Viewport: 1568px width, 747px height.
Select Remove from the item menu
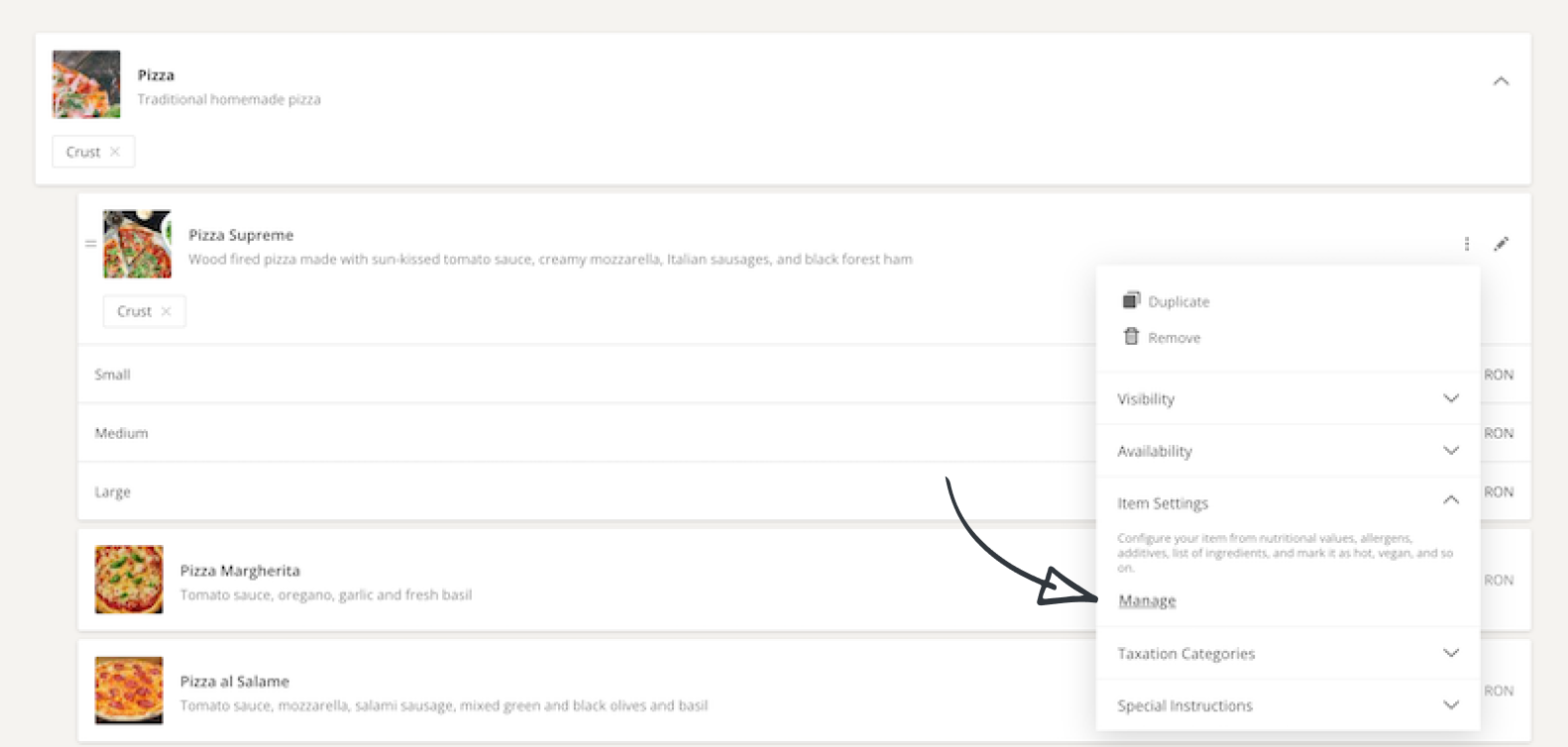[1174, 338]
